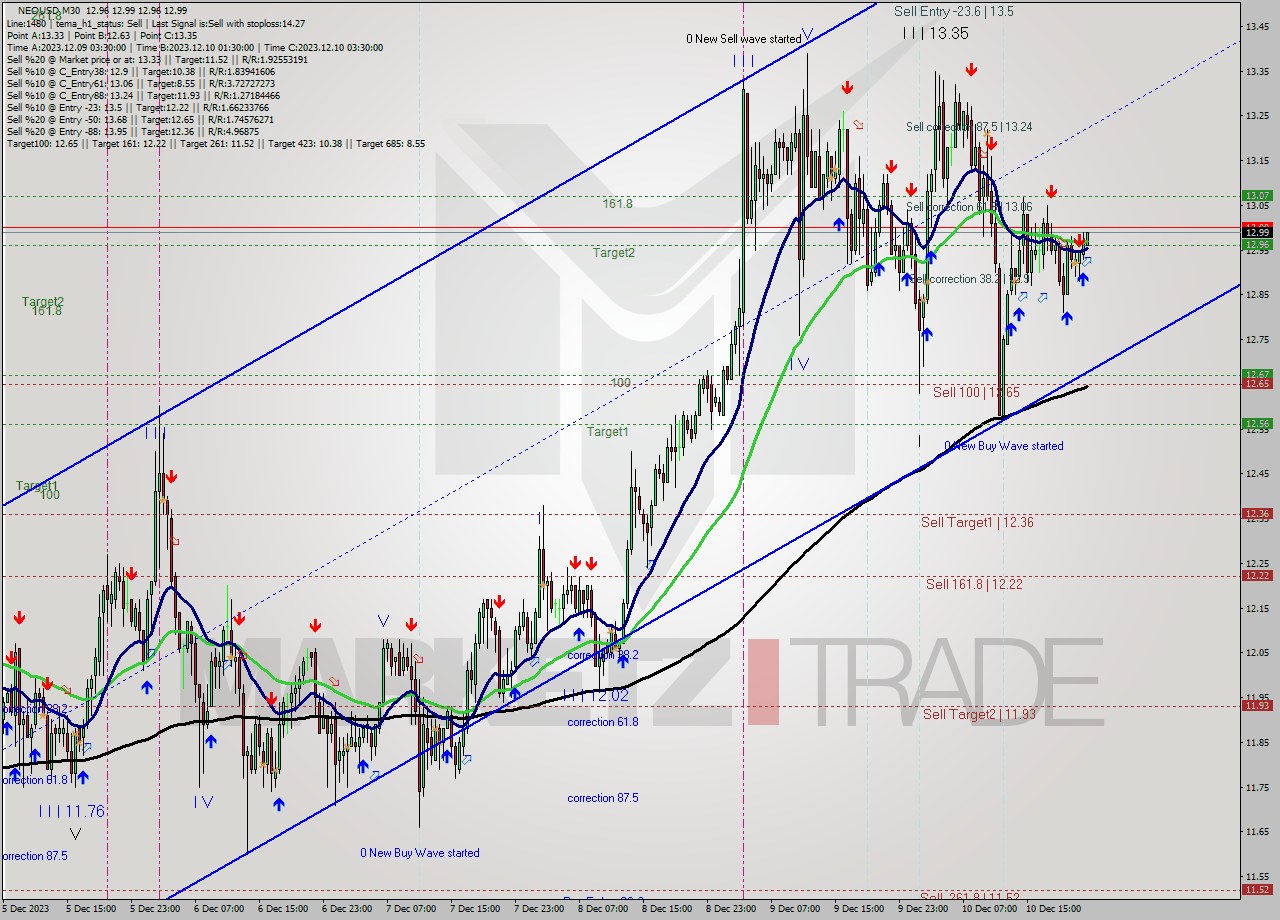
Task: Click the '6 Dec 07:00' time axis label
Action: 220,909
